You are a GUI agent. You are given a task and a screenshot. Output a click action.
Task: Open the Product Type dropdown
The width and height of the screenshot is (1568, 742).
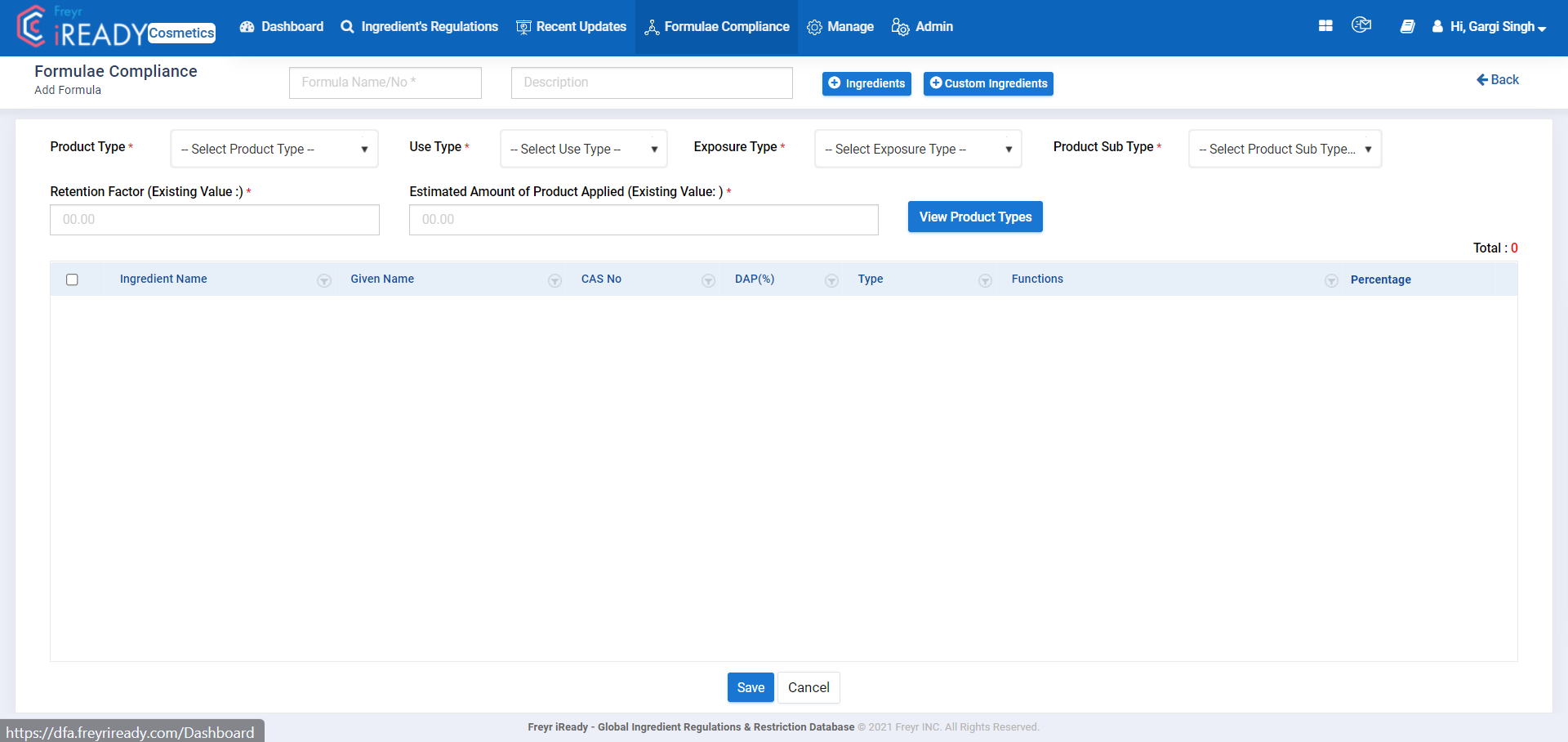click(x=274, y=149)
